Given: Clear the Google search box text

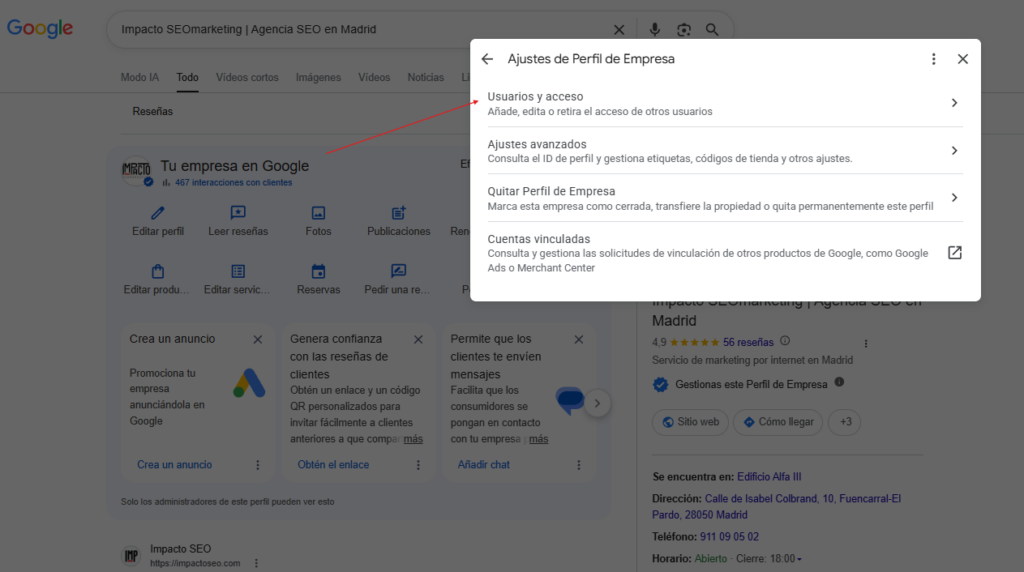Looking at the screenshot, I should (x=619, y=29).
